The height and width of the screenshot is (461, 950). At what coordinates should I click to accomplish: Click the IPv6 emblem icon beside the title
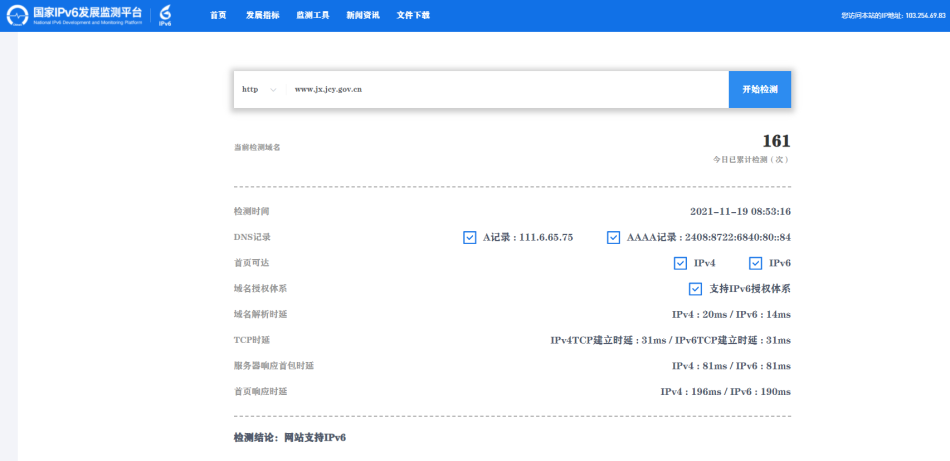point(166,15)
